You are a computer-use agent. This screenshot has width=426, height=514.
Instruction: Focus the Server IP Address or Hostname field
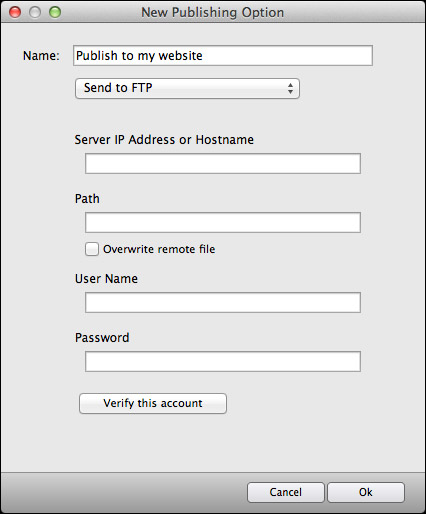[x=223, y=163]
